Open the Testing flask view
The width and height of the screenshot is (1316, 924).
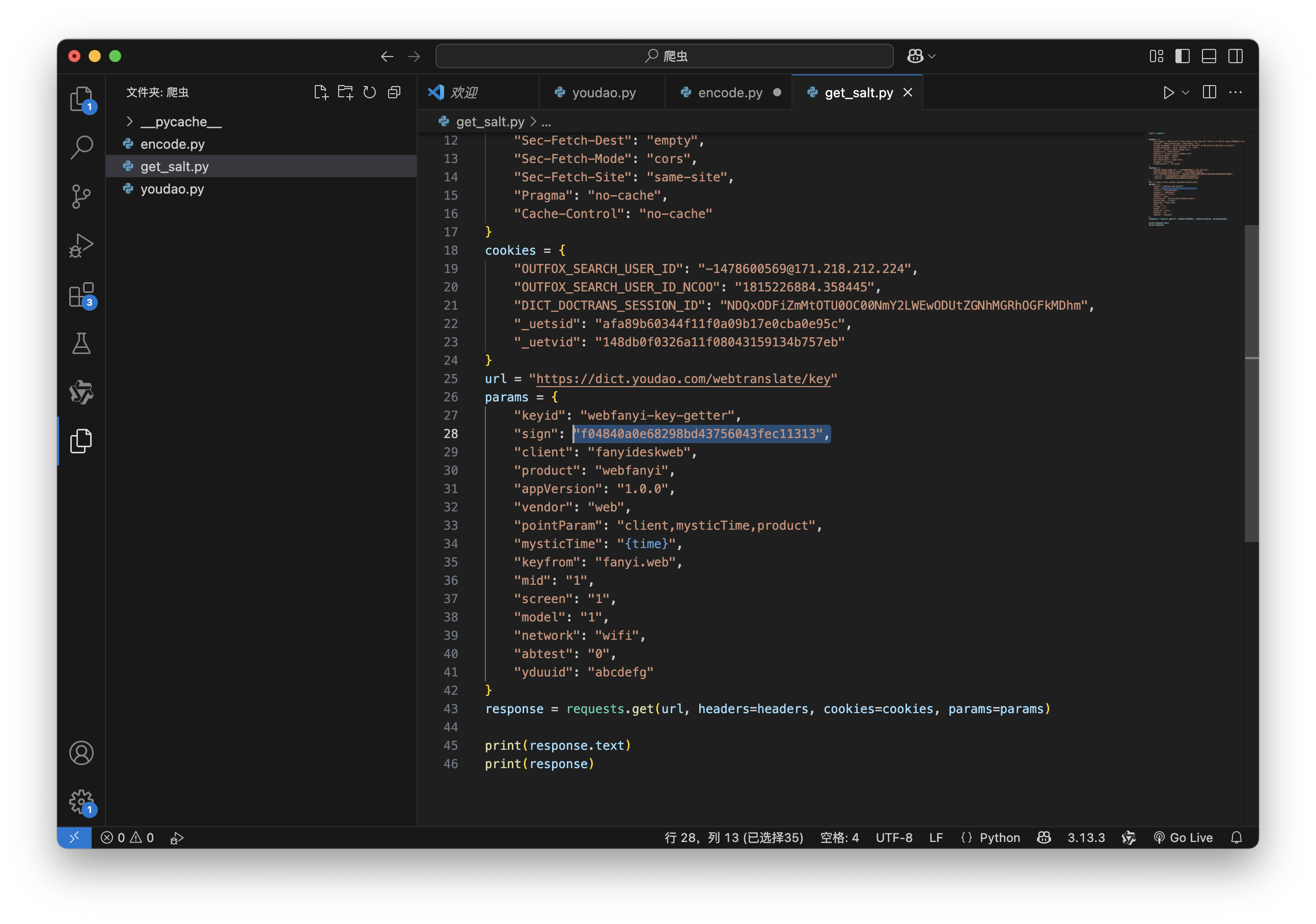[x=81, y=343]
